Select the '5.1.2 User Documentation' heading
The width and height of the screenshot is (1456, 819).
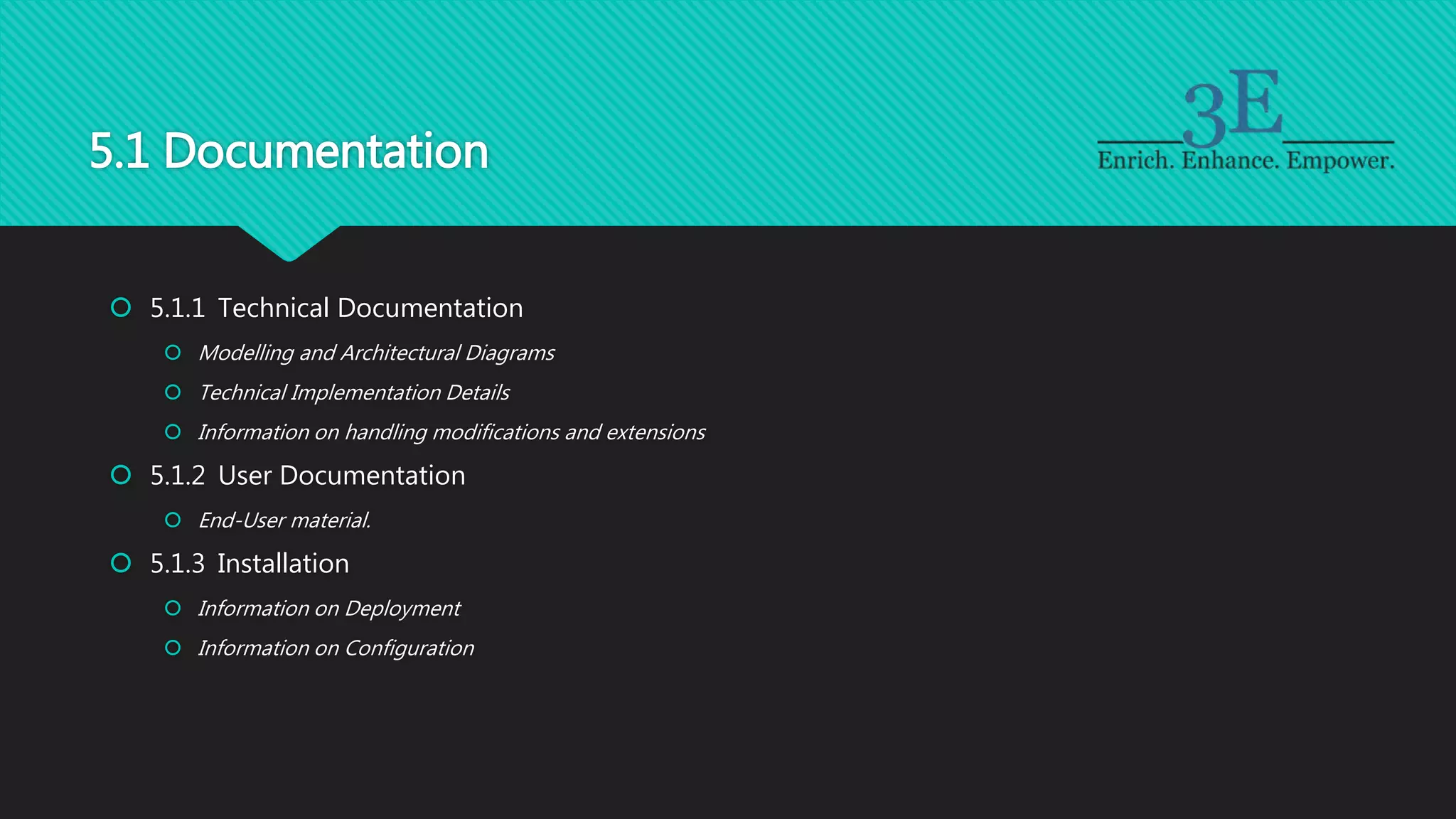[308, 476]
